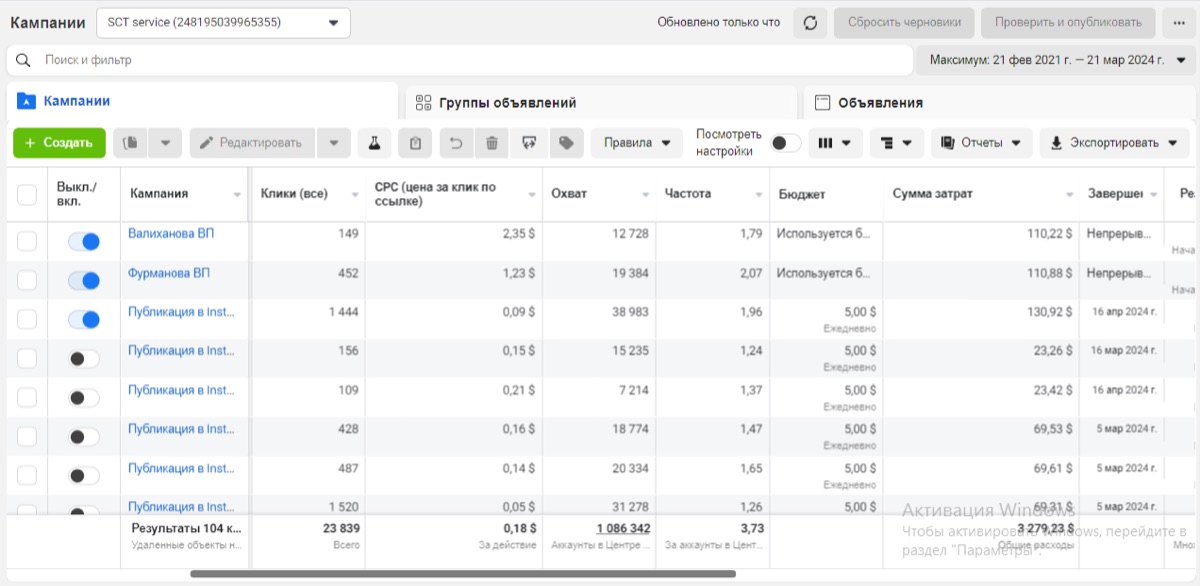The image size is (1200, 586).
Task: Switch to the Группы объявлений tab
Action: point(602,102)
